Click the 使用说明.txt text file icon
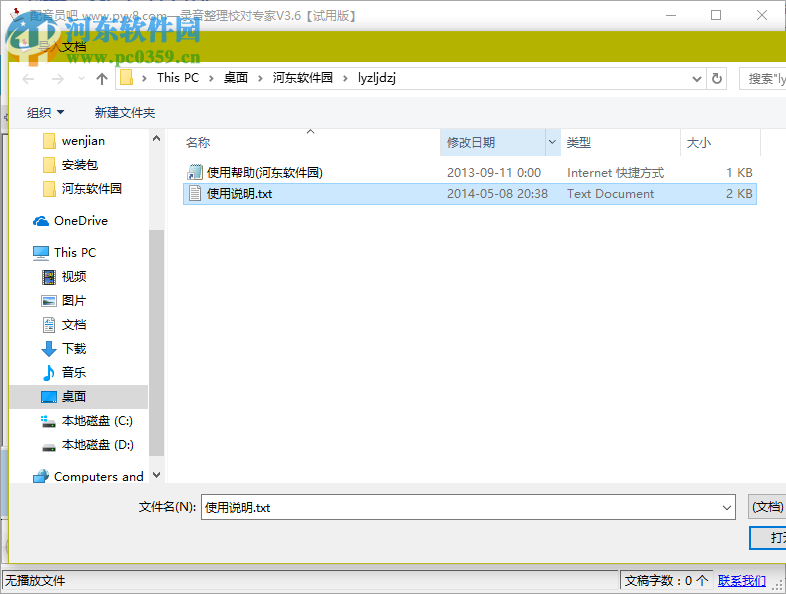Image resolution: width=786 pixels, height=594 pixels. coord(194,193)
